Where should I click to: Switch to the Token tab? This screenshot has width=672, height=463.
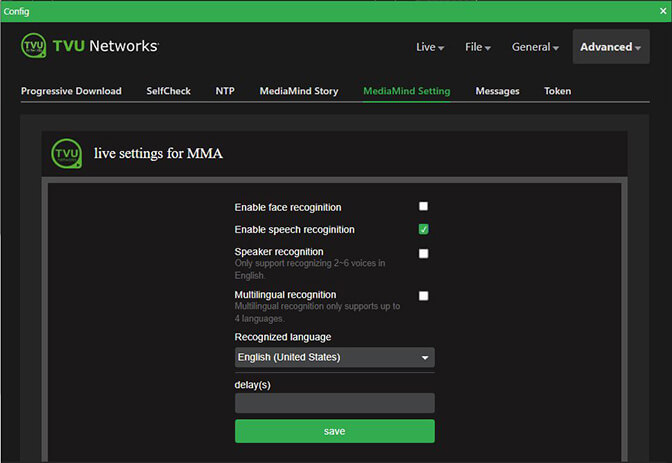tap(558, 91)
